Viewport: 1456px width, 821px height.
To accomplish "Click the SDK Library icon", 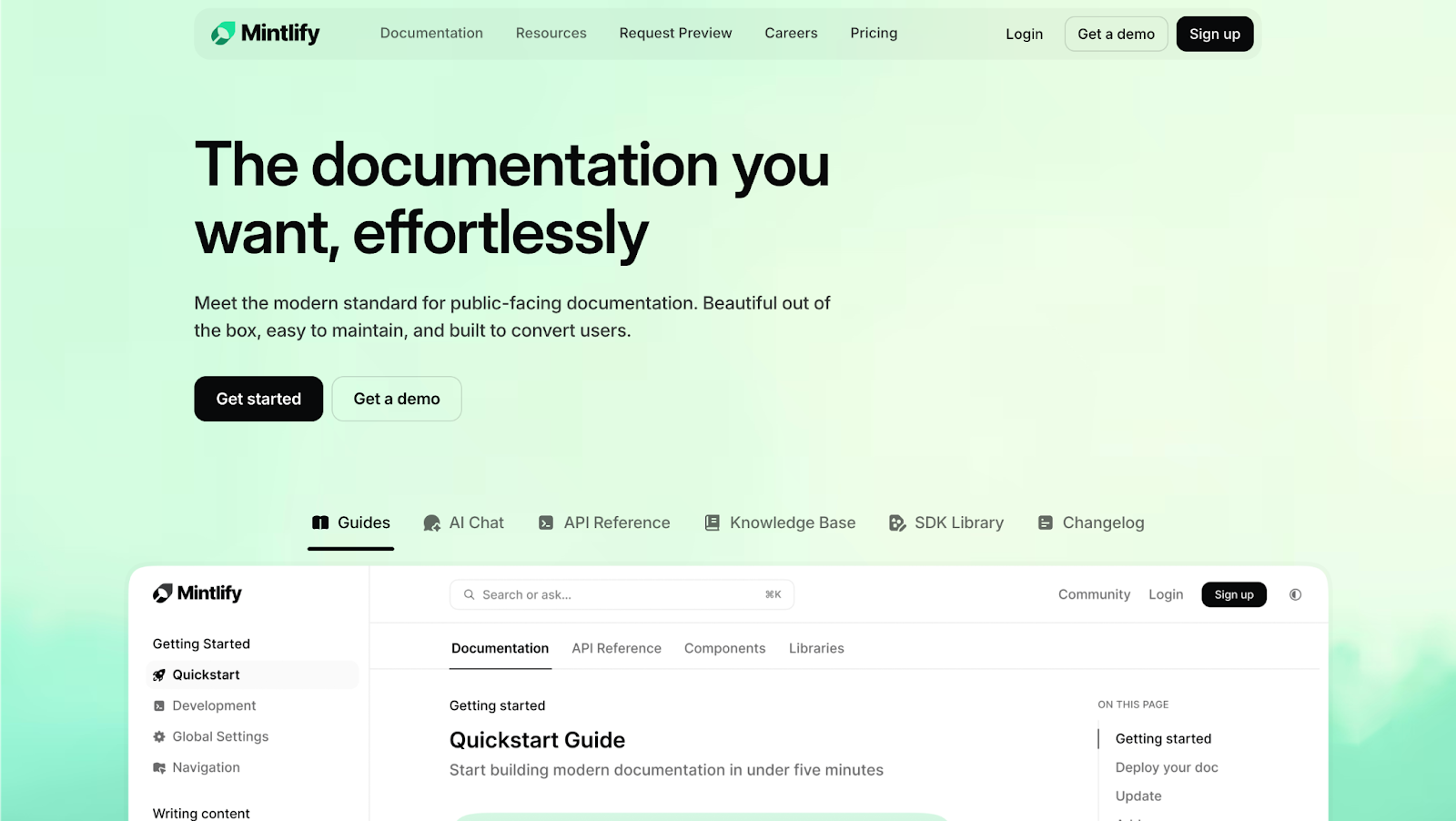I will point(897,522).
